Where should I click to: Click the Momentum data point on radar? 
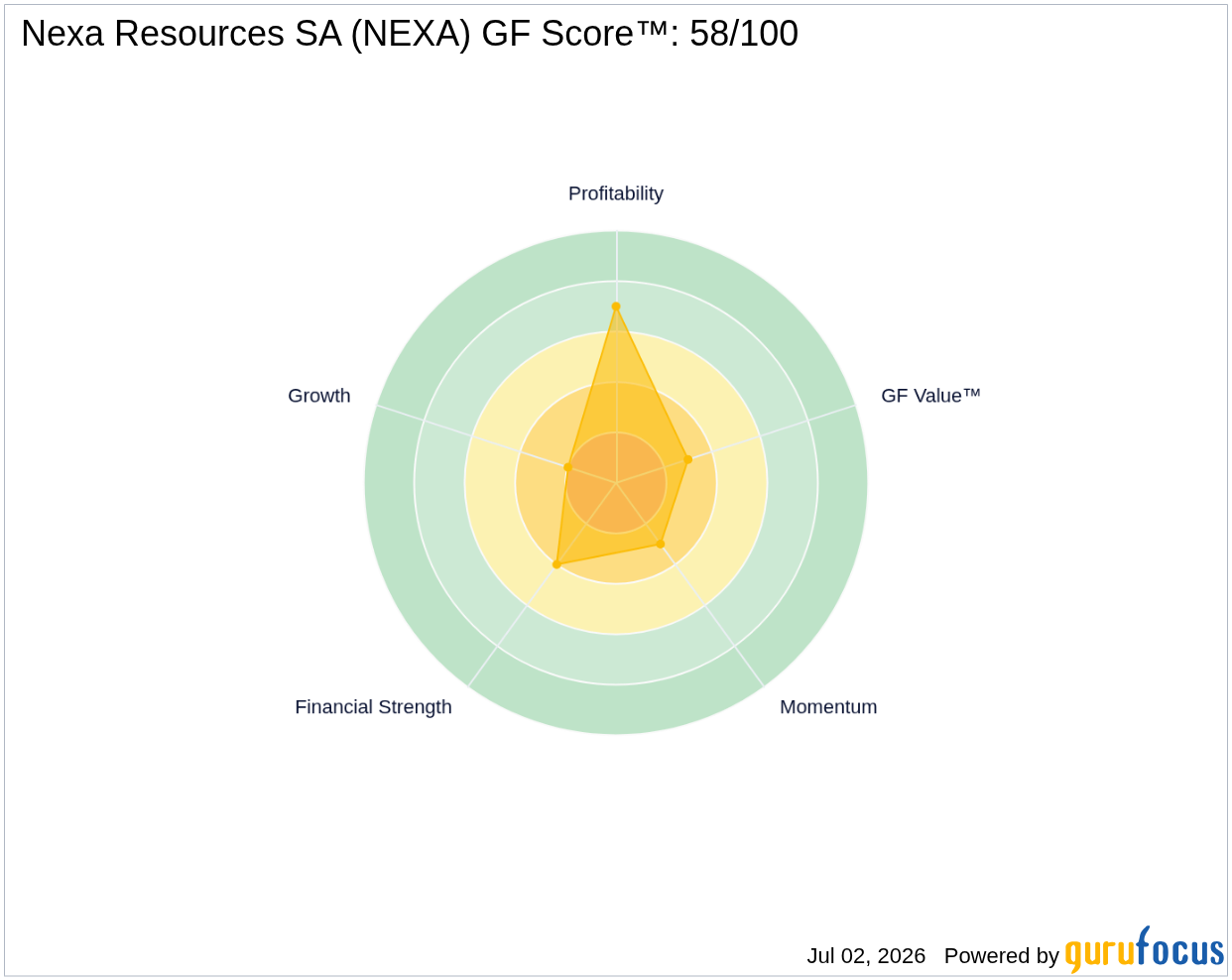pyautogui.click(x=660, y=544)
